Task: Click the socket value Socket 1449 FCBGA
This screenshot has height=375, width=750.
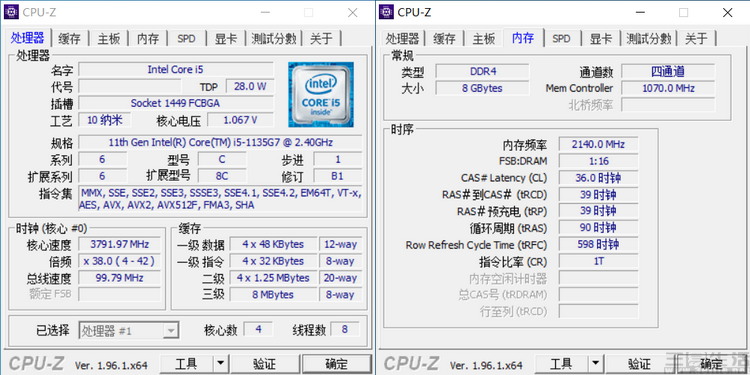Action: [x=176, y=103]
